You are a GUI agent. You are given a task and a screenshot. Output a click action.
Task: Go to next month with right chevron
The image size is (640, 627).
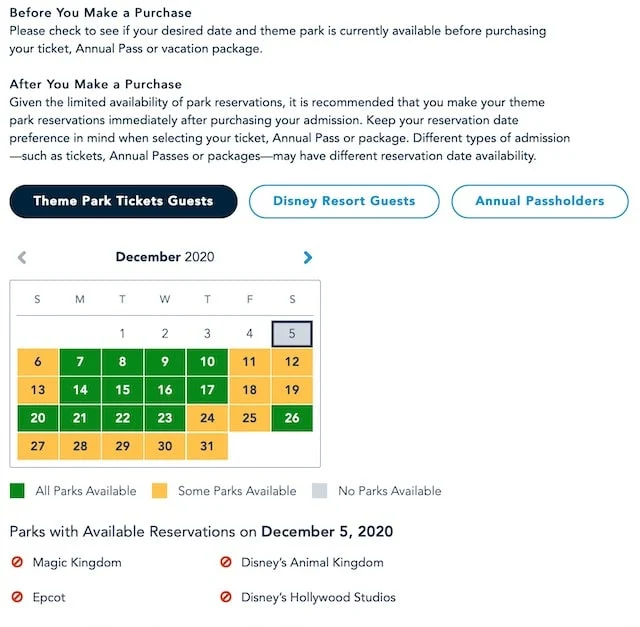click(x=308, y=257)
